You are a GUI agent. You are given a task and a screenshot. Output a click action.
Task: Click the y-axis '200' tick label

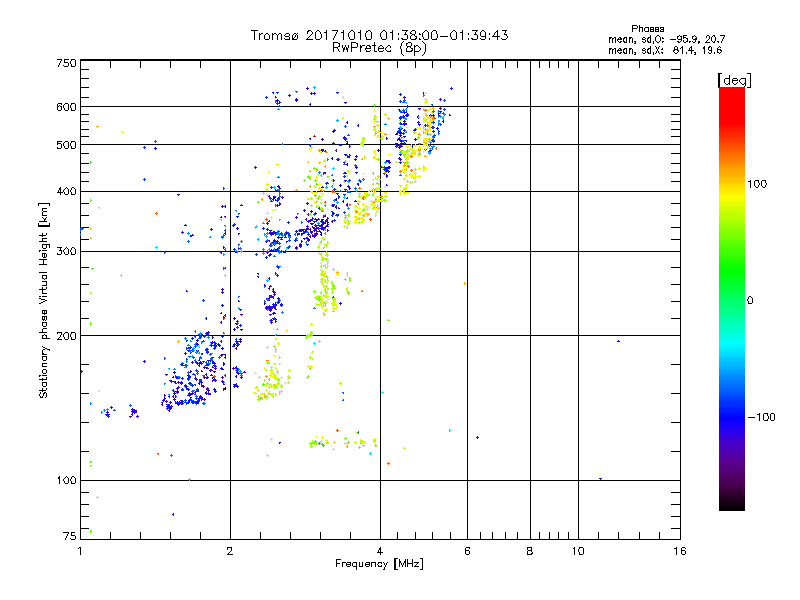[x=66, y=336]
